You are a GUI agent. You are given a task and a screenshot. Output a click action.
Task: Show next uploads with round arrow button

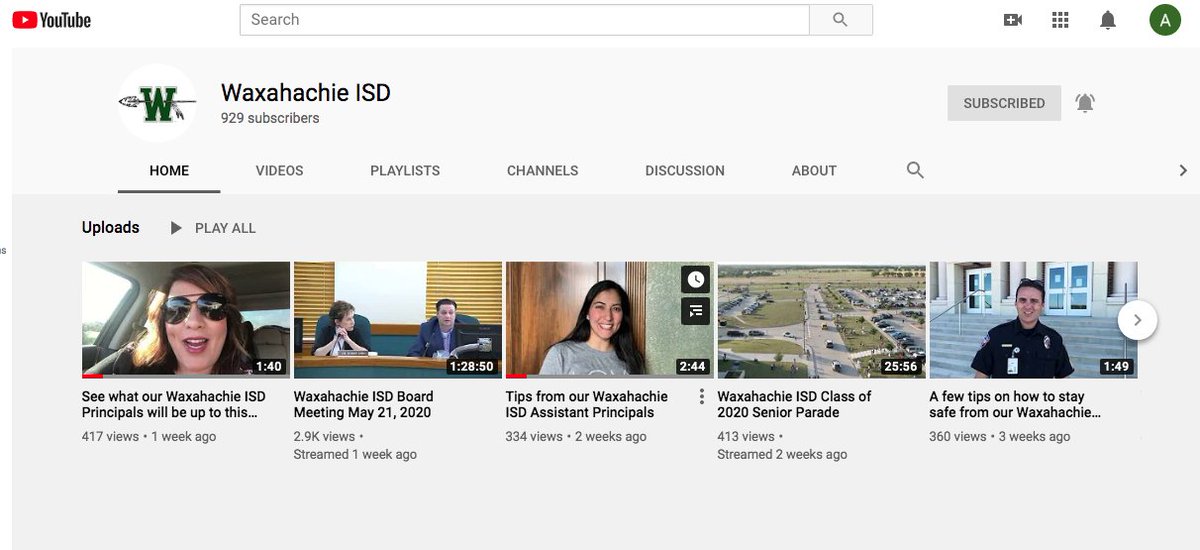click(x=1138, y=320)
